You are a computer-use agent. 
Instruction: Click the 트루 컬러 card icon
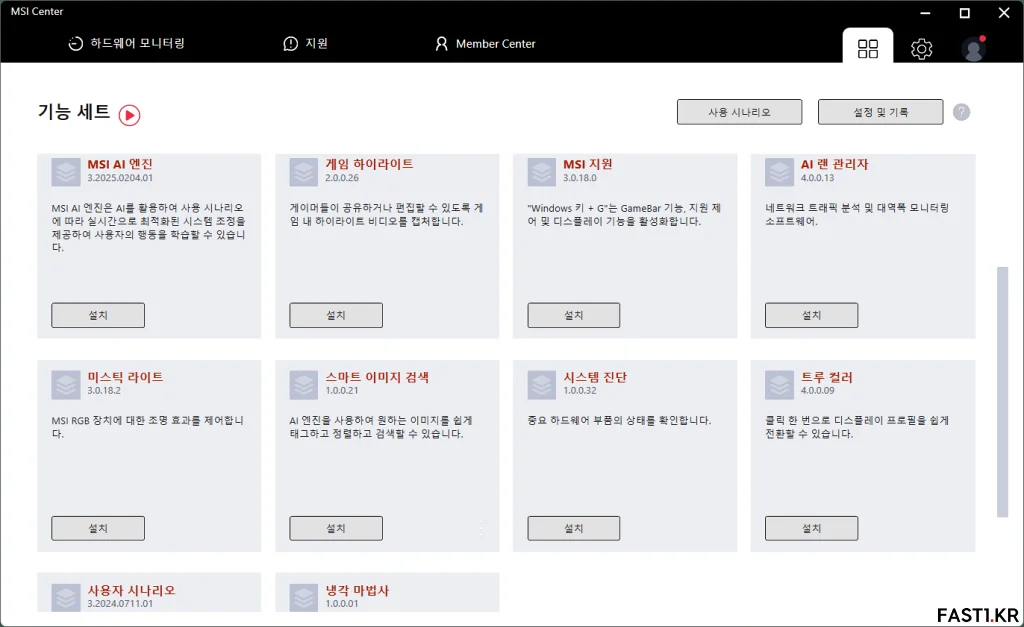coord(779,385)
